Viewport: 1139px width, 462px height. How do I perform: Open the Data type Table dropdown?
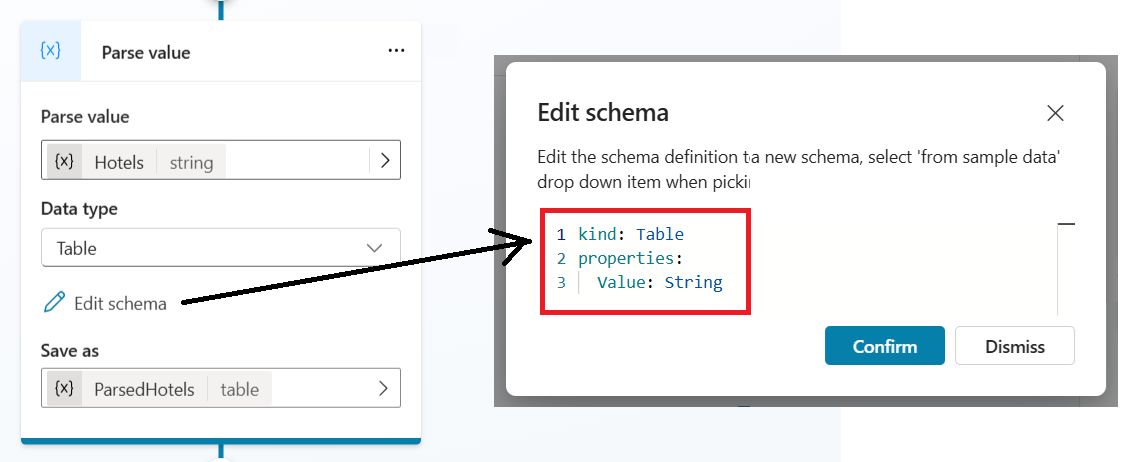tap(221, 247)
